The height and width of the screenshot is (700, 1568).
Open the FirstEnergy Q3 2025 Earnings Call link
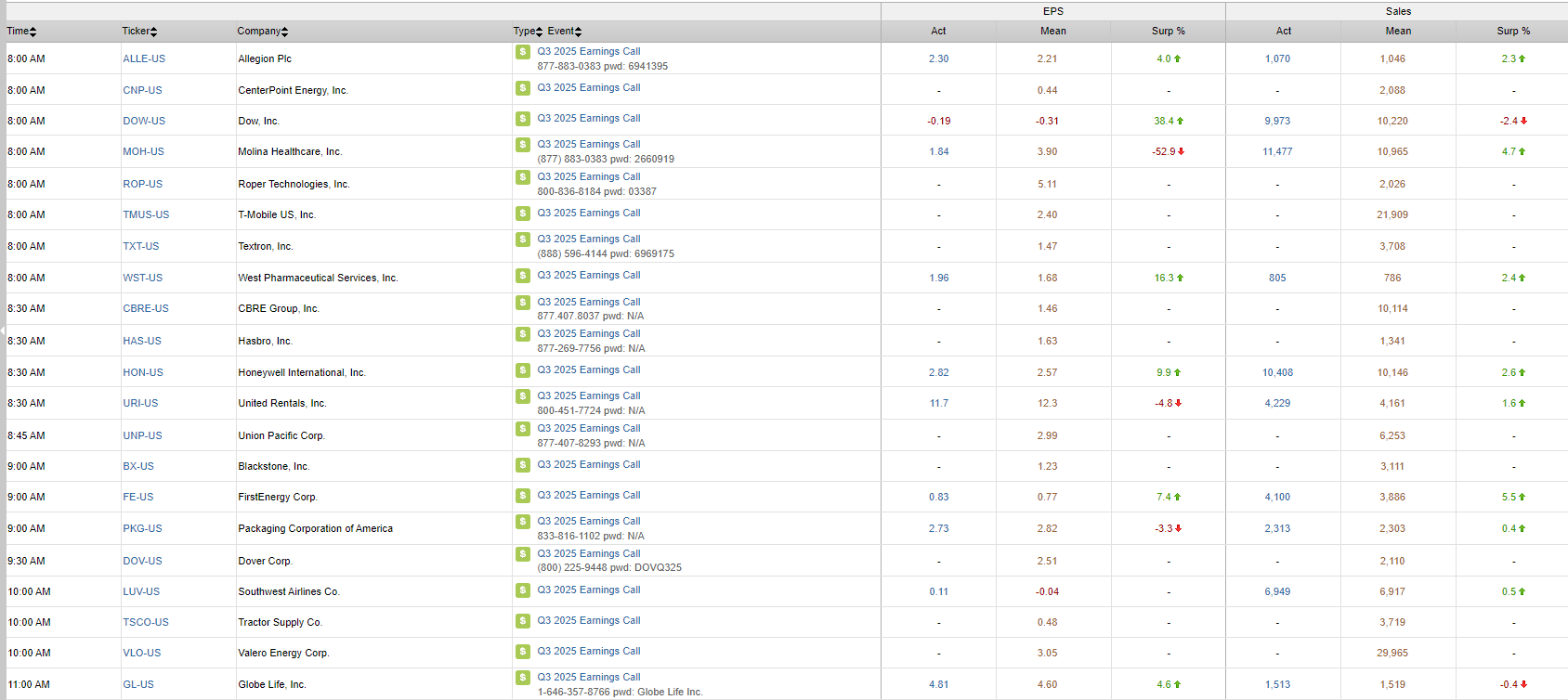tap(588, 496)
